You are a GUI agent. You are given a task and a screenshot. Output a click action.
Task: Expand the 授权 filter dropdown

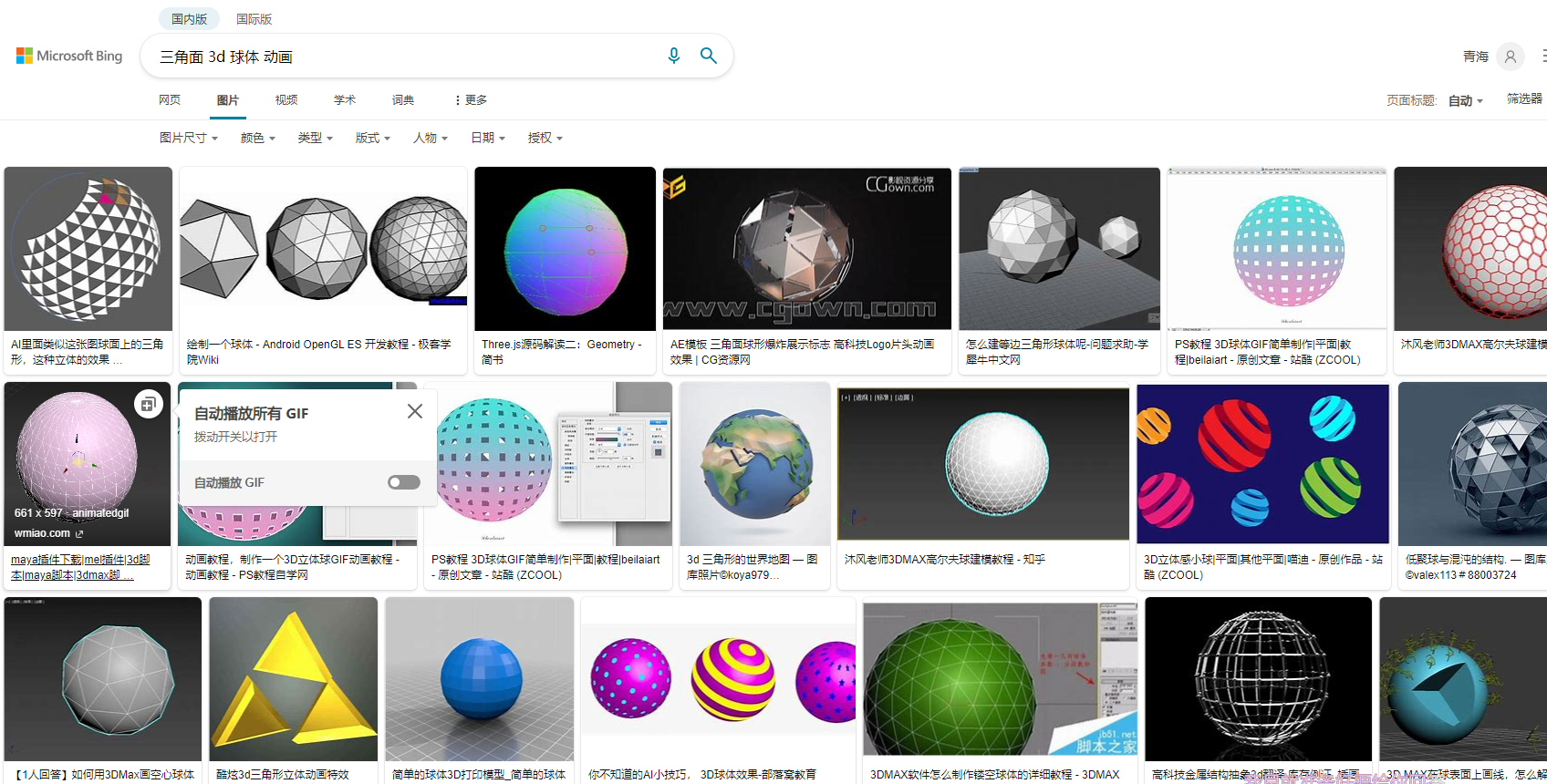tap(545, 138)
